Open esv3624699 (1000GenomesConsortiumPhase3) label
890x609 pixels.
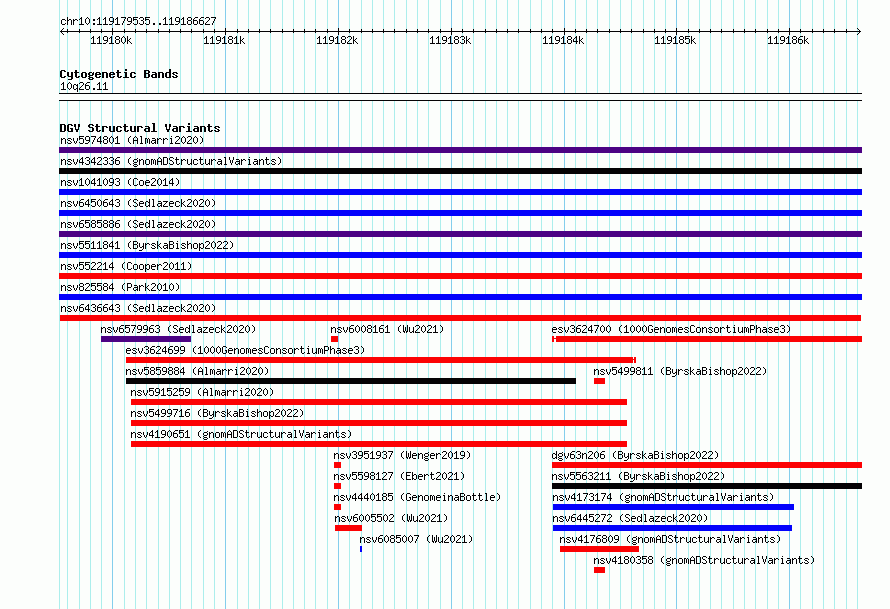[245, 350]
